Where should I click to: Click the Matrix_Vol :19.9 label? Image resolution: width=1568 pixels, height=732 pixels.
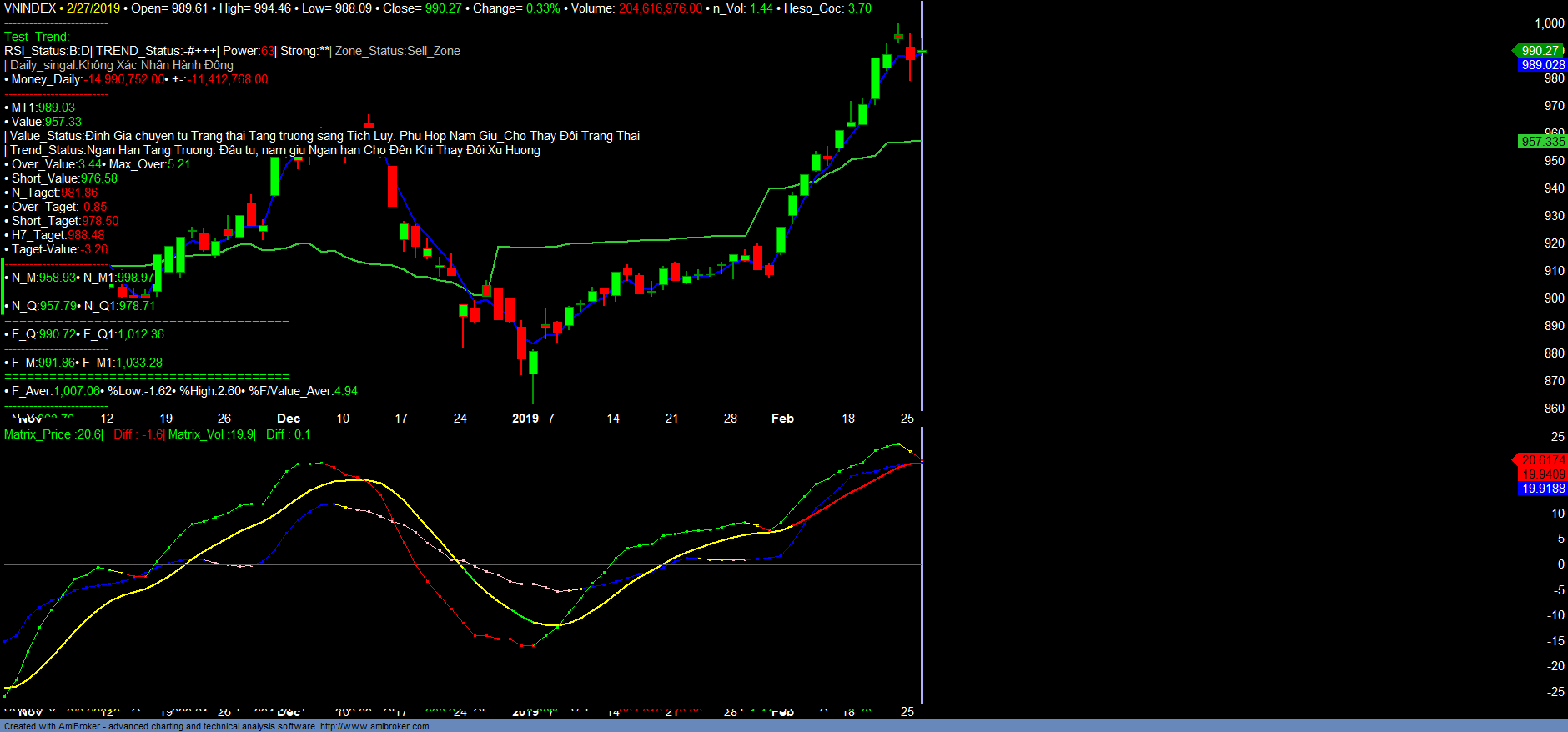[x=212, y=434]
